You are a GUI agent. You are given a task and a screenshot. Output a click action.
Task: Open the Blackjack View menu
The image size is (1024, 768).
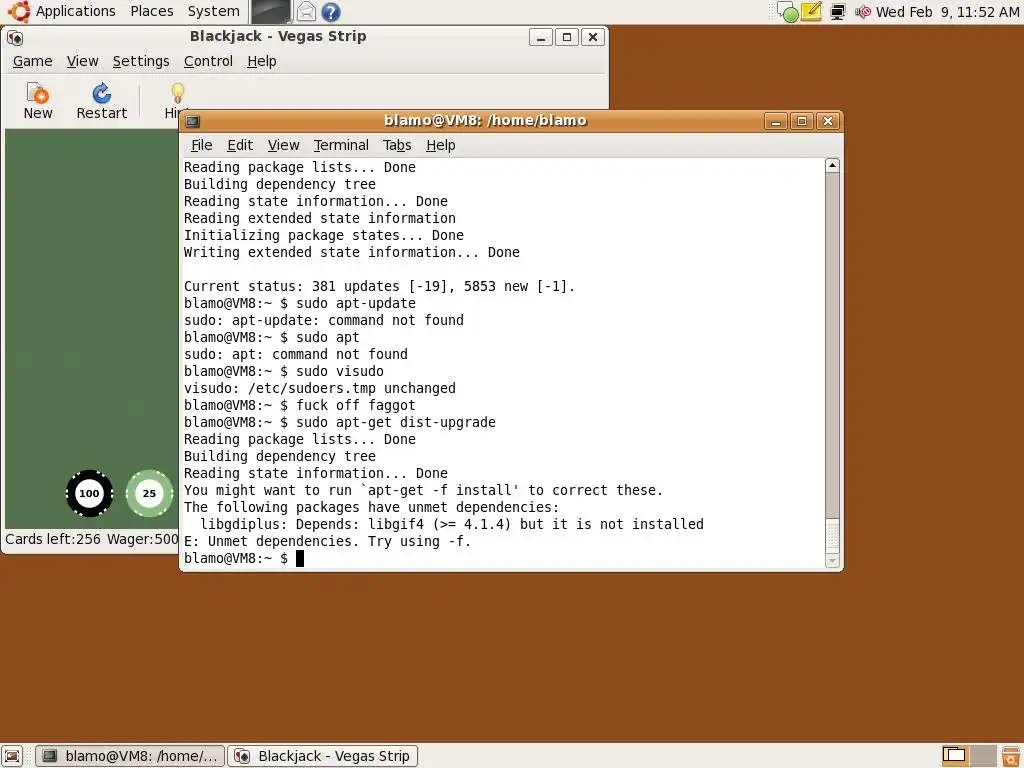82,61
